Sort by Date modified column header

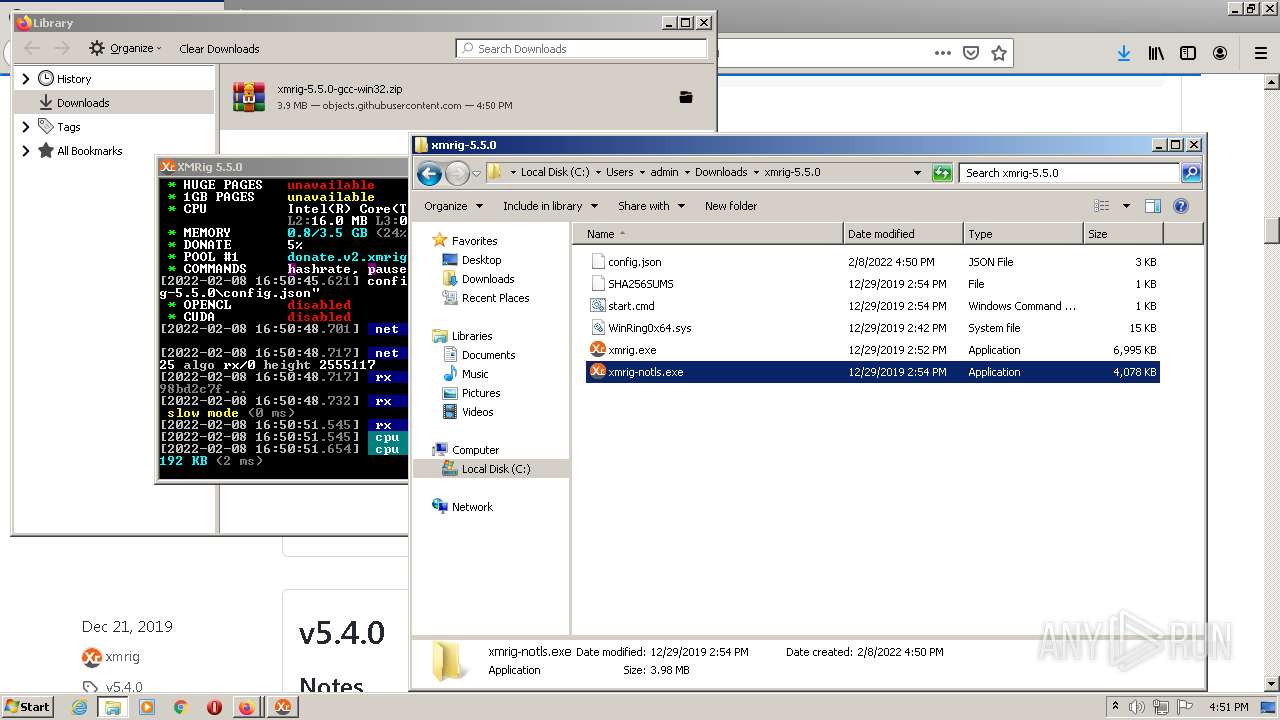click(903, 234)
